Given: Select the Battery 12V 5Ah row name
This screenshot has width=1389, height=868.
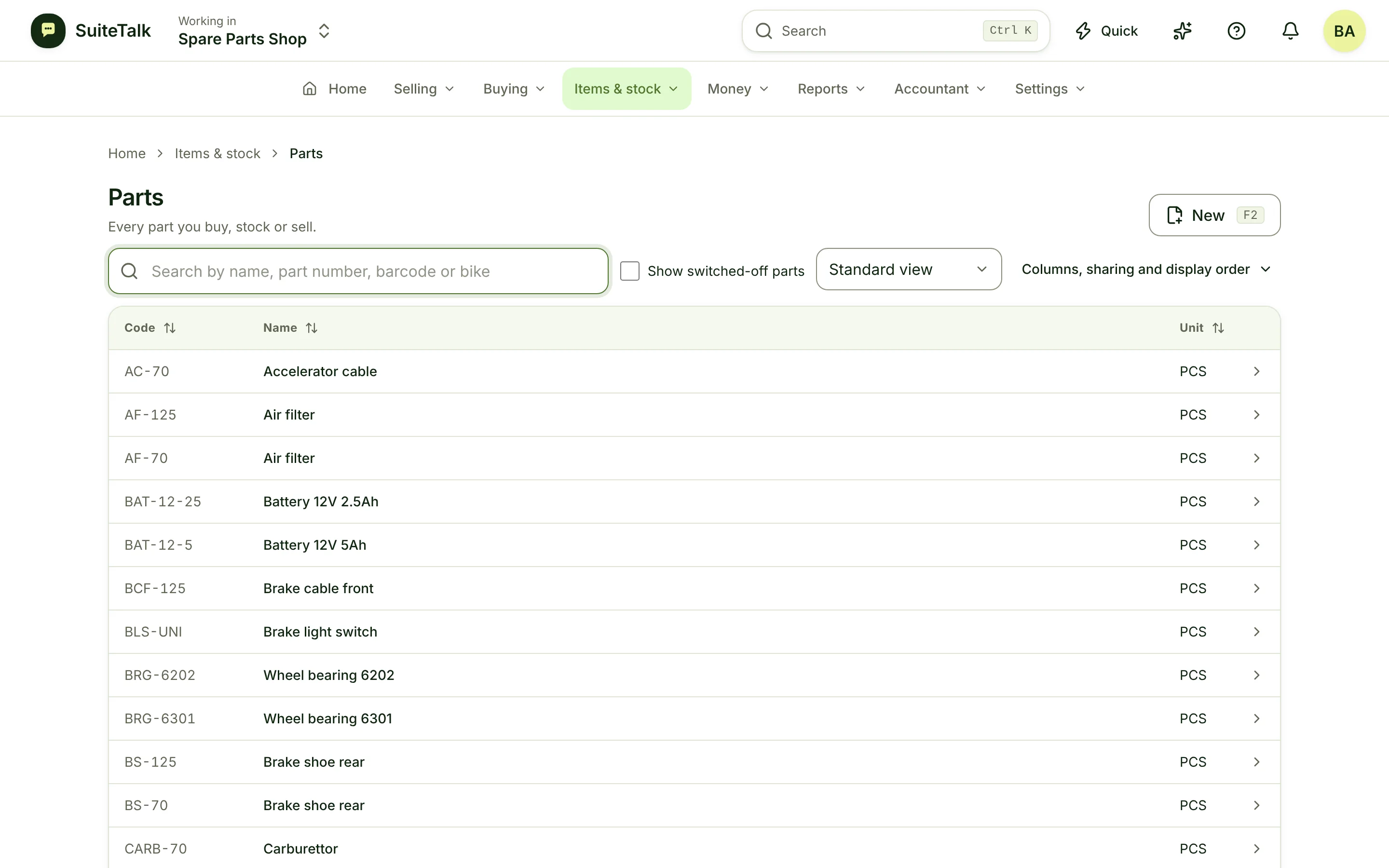Looking at the screenshot, I should [x=314, y=545].
